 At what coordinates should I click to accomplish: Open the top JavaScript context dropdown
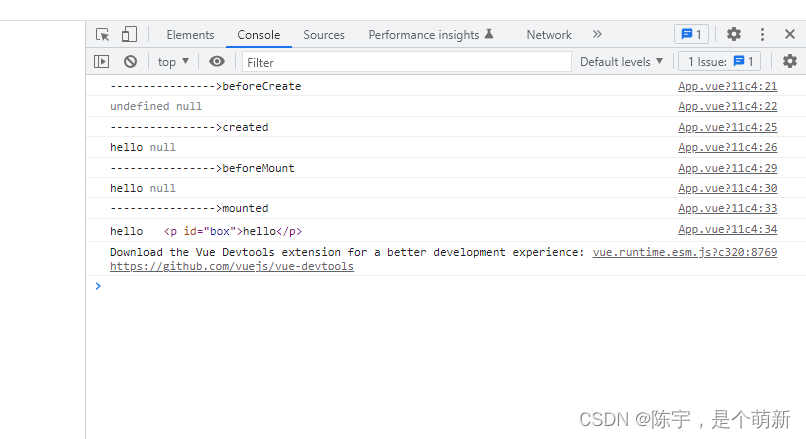pyautogui.click(x=173, y=61)
